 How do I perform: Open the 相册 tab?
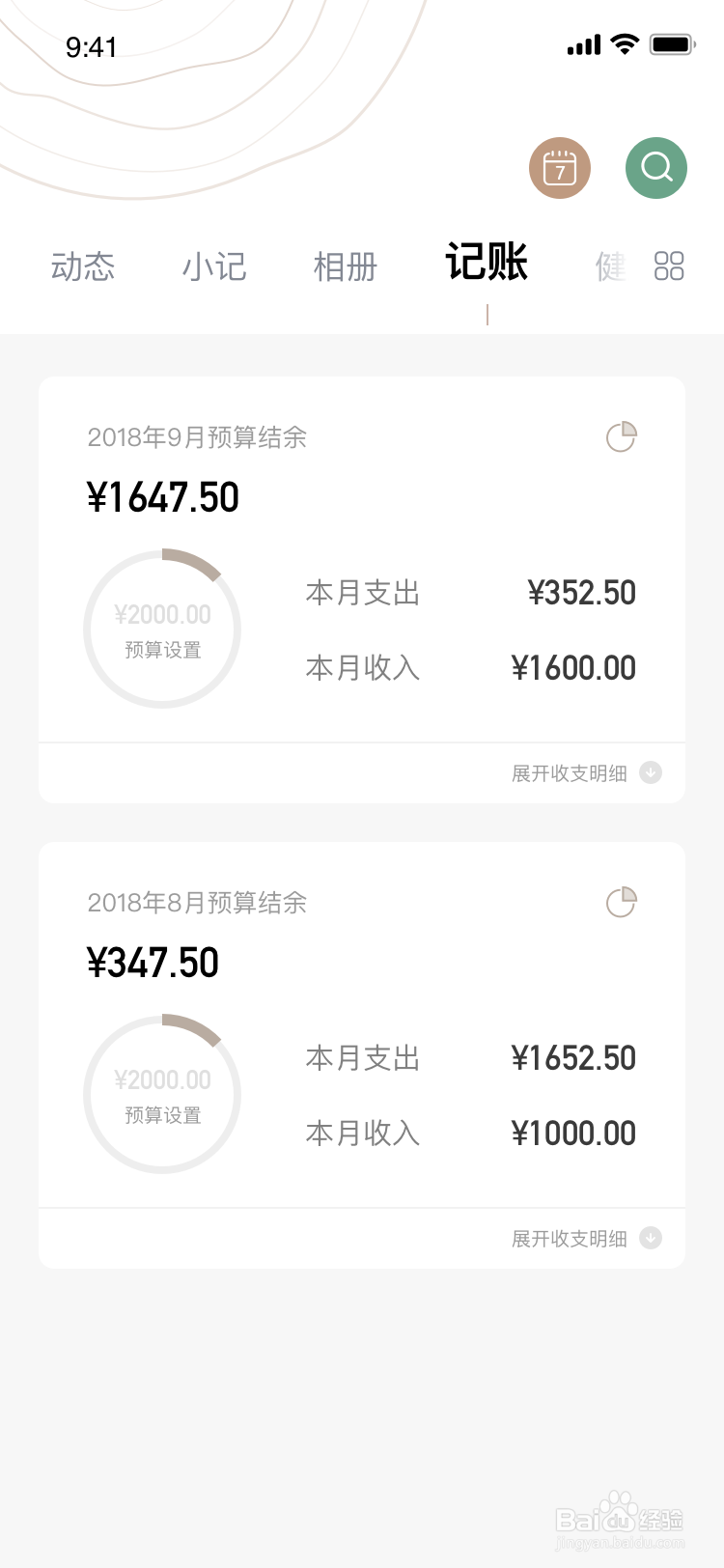[x=346, y=266]
